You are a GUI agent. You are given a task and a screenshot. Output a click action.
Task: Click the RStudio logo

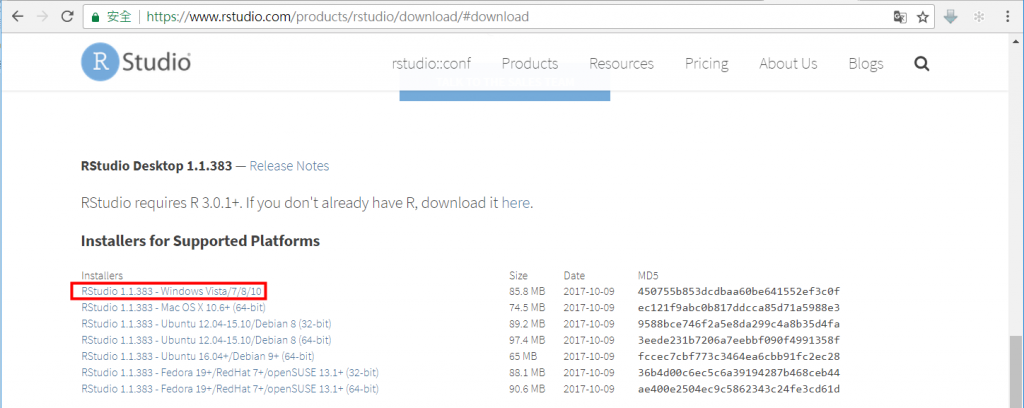[x=136, y=63]
